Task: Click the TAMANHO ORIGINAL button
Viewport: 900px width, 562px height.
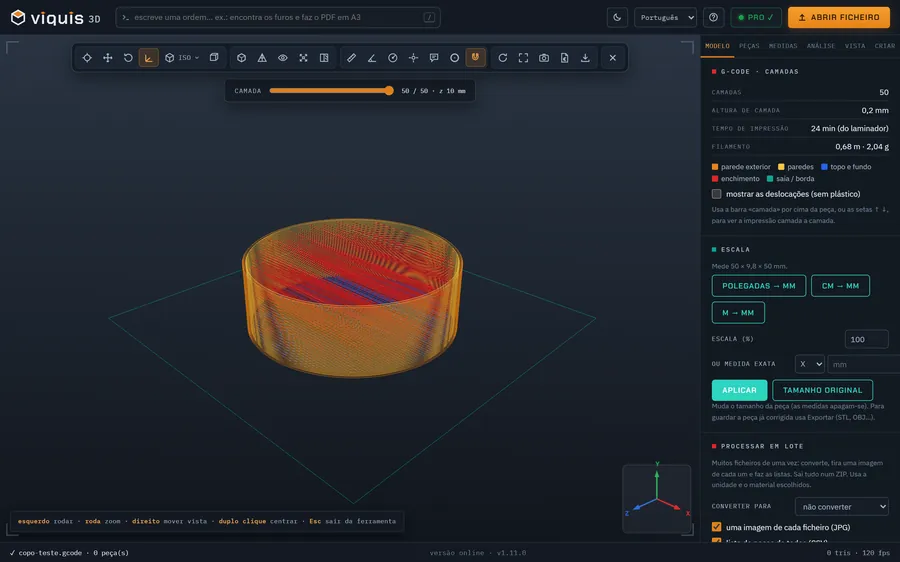Action: pos(823,390)
